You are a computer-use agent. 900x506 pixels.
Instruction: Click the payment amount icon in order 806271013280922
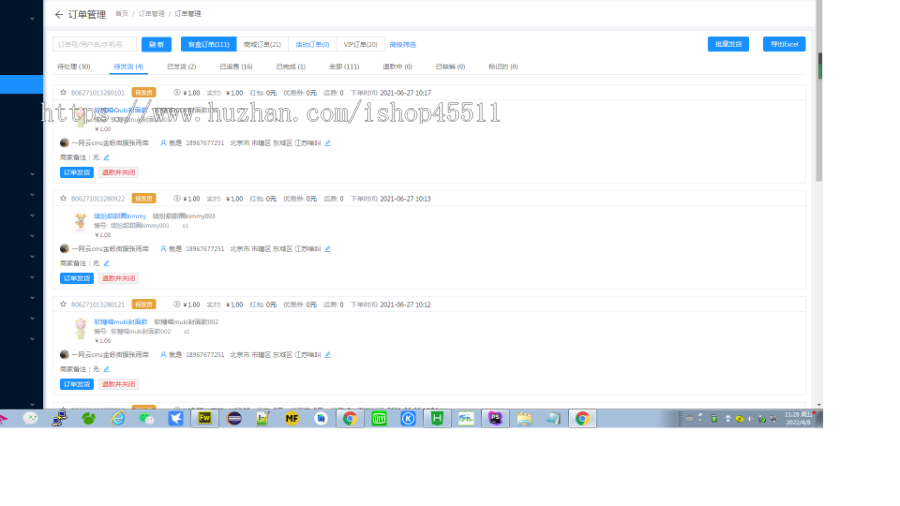[x=177, y=198]
